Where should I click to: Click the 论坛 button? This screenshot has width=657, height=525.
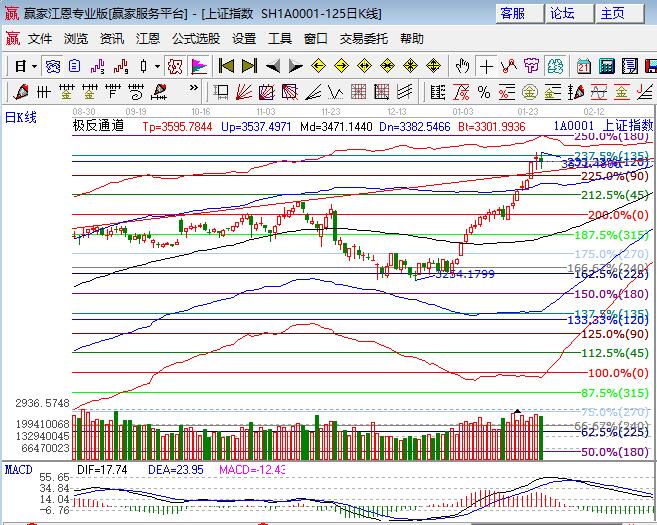coord(562,13)
